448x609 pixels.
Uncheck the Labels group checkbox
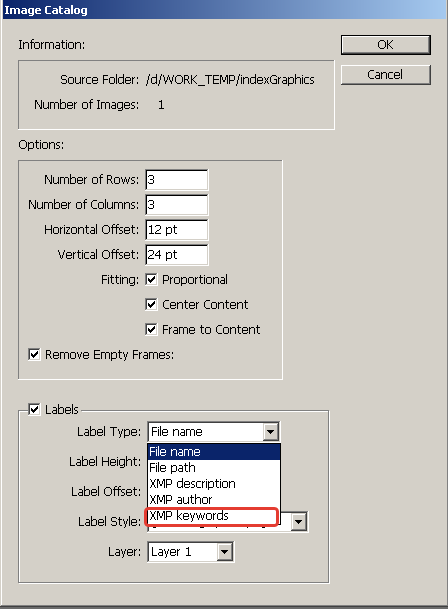34,409
